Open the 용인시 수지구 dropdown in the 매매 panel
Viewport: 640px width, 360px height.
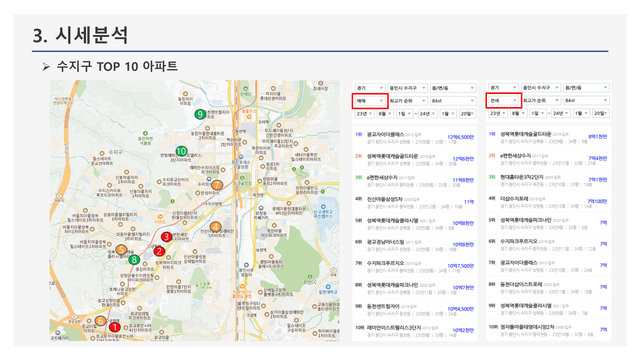pos(407,88)
